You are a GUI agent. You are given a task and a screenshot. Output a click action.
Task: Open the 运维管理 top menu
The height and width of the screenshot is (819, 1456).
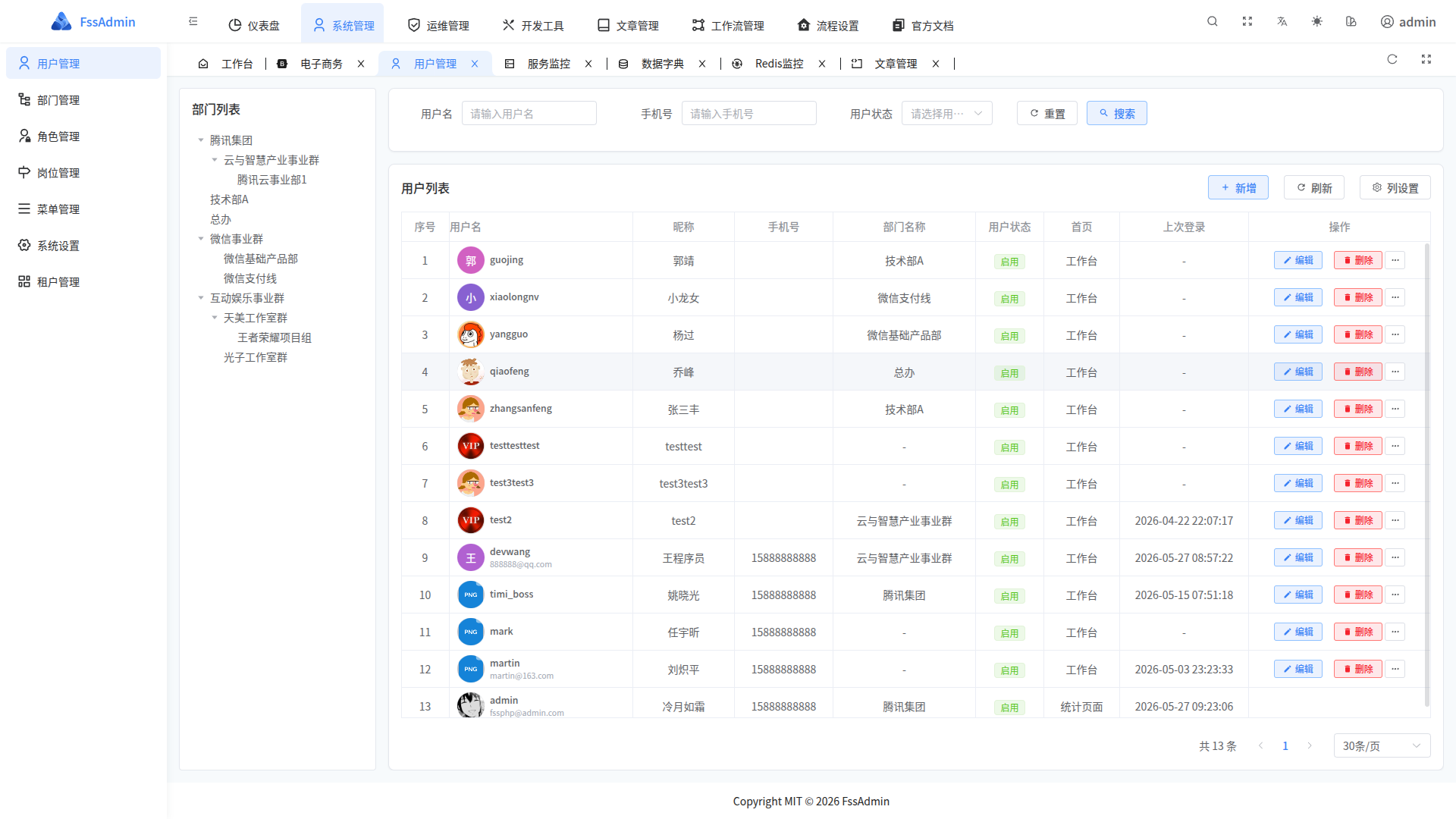[438, 26]
